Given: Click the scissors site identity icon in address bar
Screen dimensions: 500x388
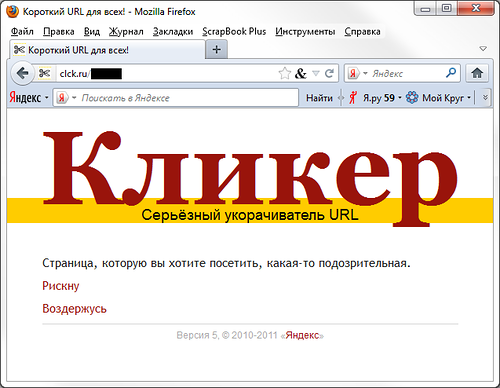Looking at the screenshot, I should (x=44, y=73).
